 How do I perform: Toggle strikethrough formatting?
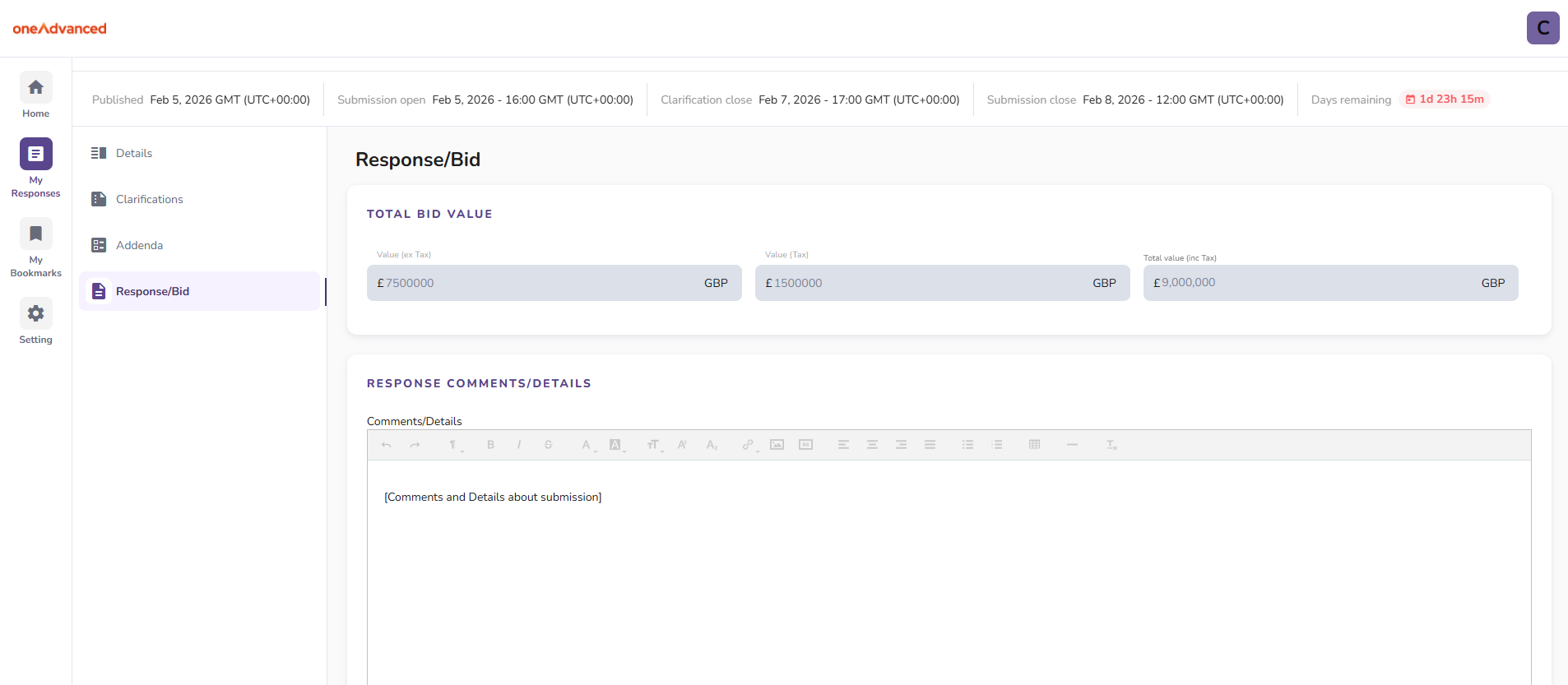(548, 445)
